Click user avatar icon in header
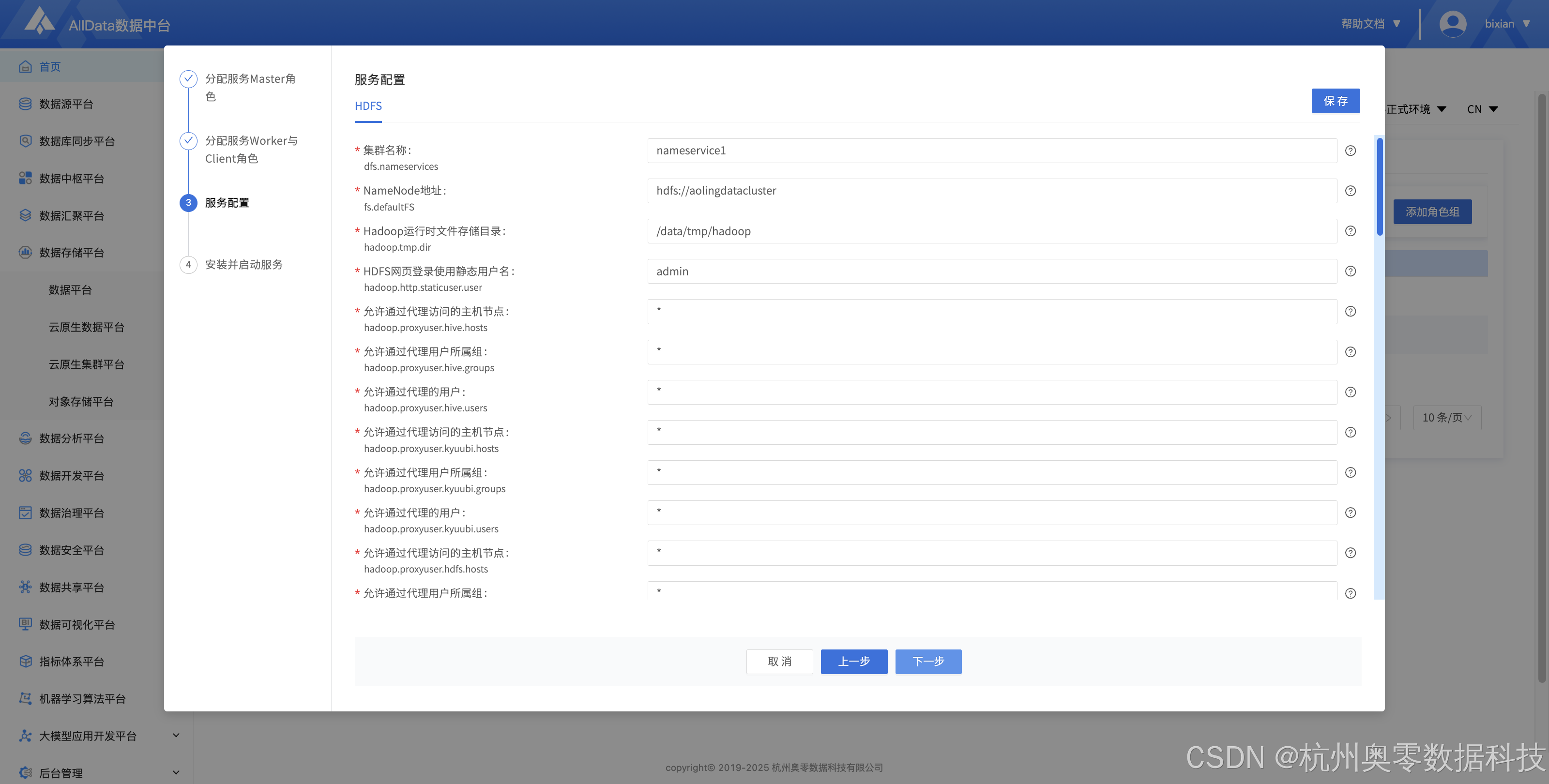Screen dimensions: 1549x784 coord(1452,24)
